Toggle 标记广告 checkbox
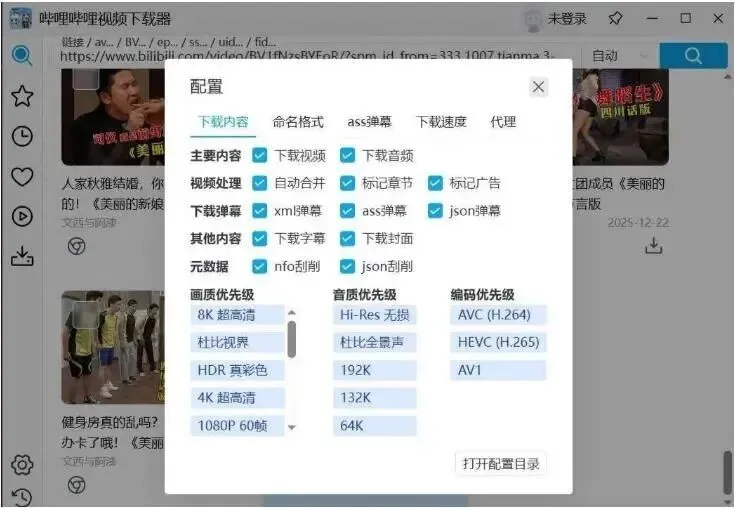Viewport: 735px width, 508px height. coord(435,183)
